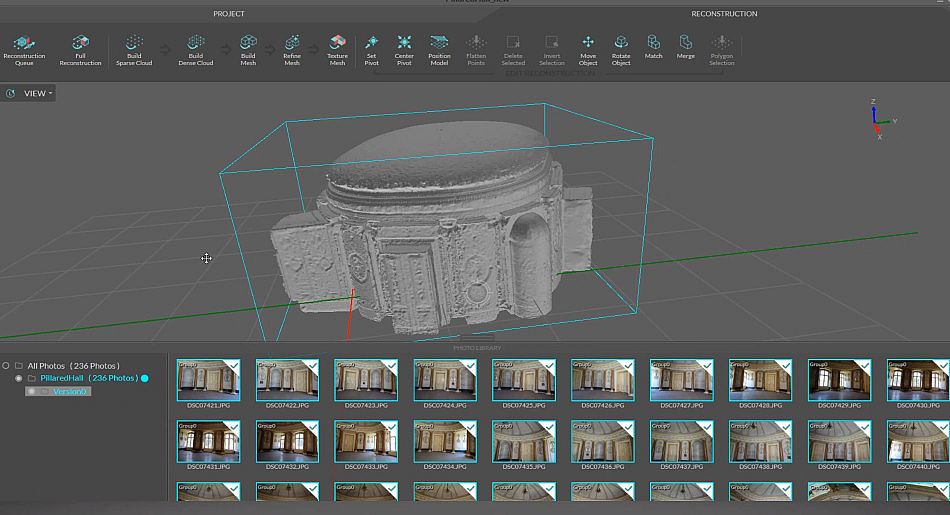Viewport: 950px width, 515px height.
Task: Choose the Center Pivot tool
Action: pyautogui.click(x=404, y=49)
